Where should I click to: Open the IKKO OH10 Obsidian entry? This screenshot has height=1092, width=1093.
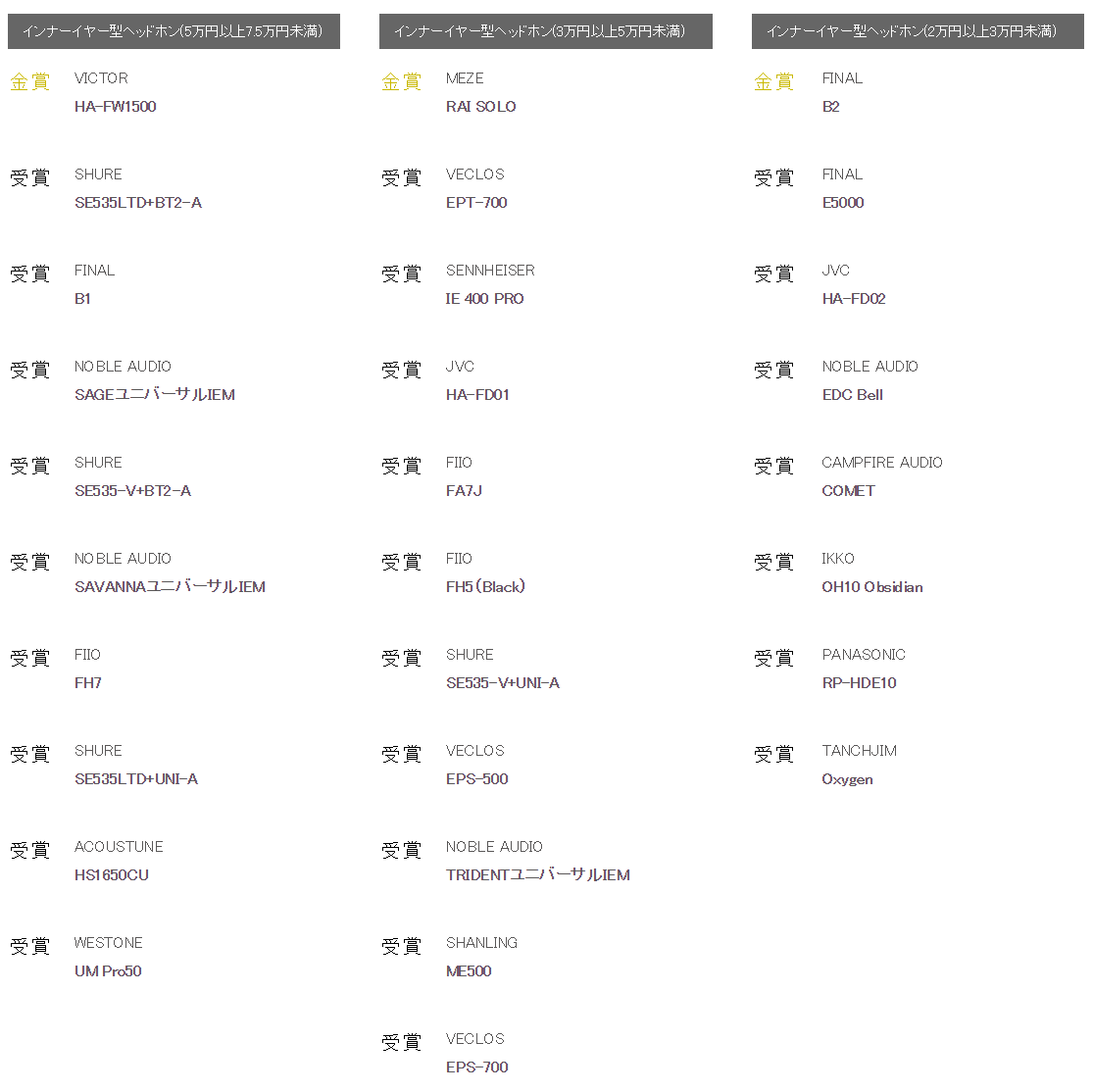pyautogui.click(x=872, y=587)
